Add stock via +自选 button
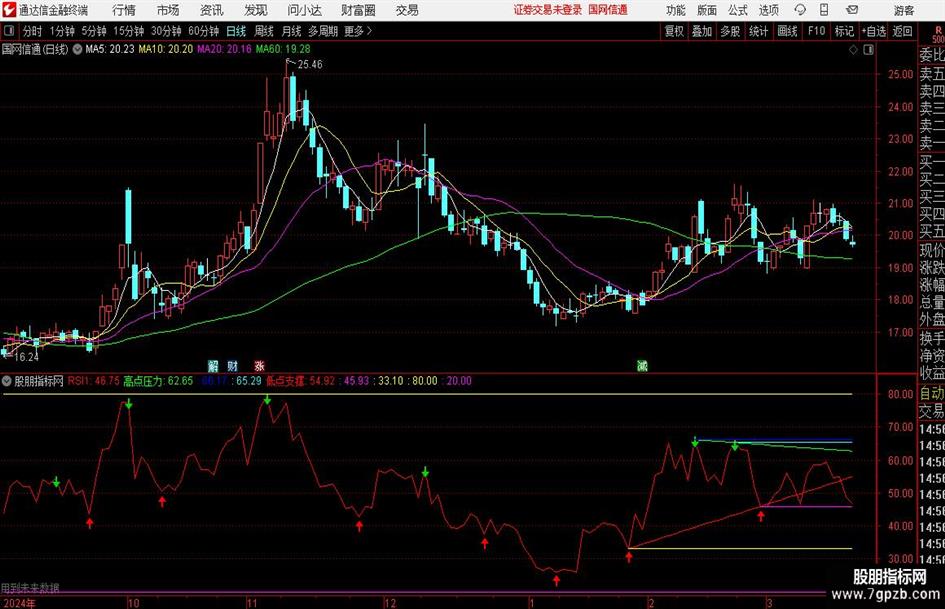The height and width of the screenshot is (609, 945). click(874, 31)
